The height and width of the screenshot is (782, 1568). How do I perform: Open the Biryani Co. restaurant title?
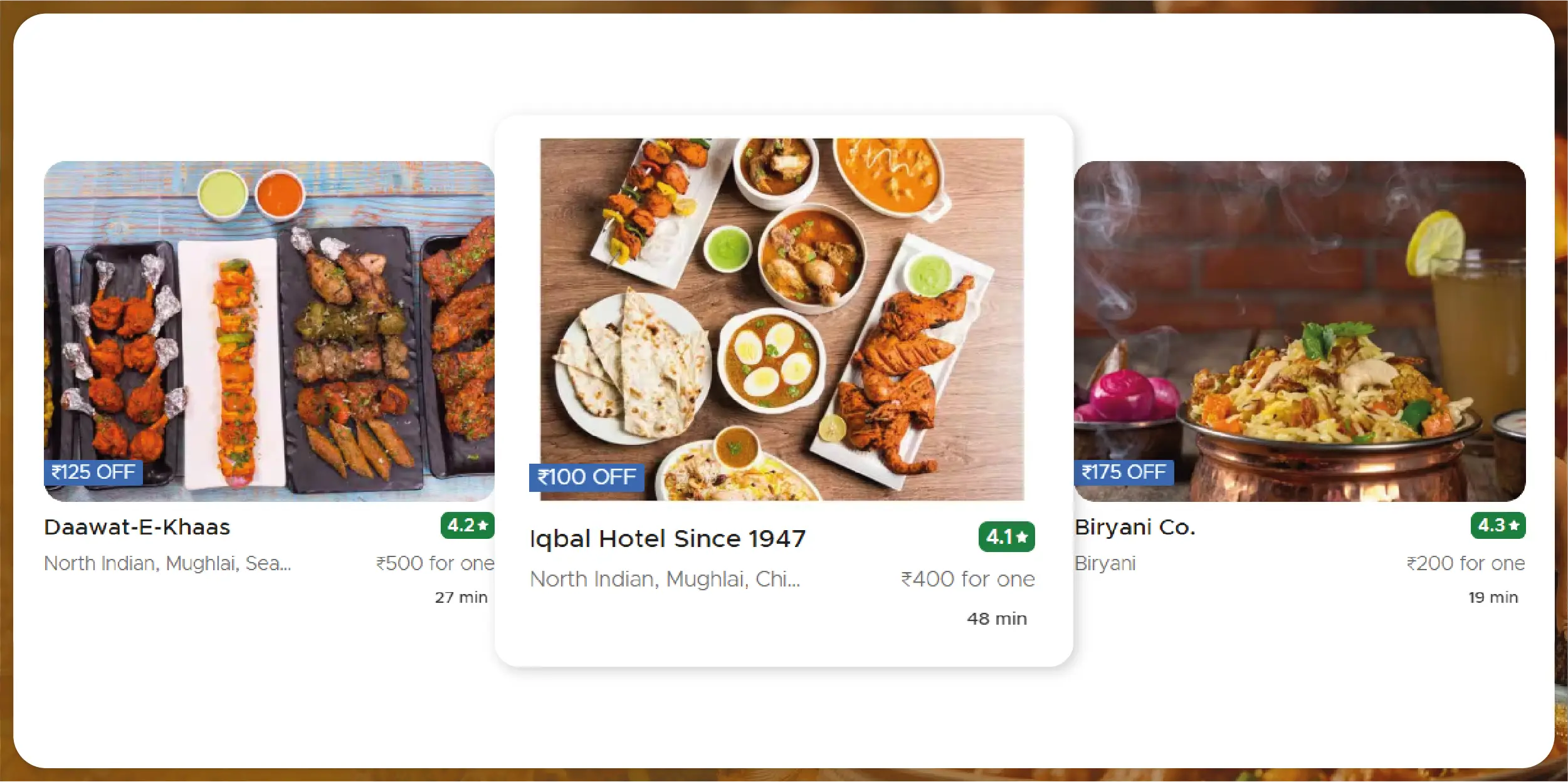coord(1135,528)
